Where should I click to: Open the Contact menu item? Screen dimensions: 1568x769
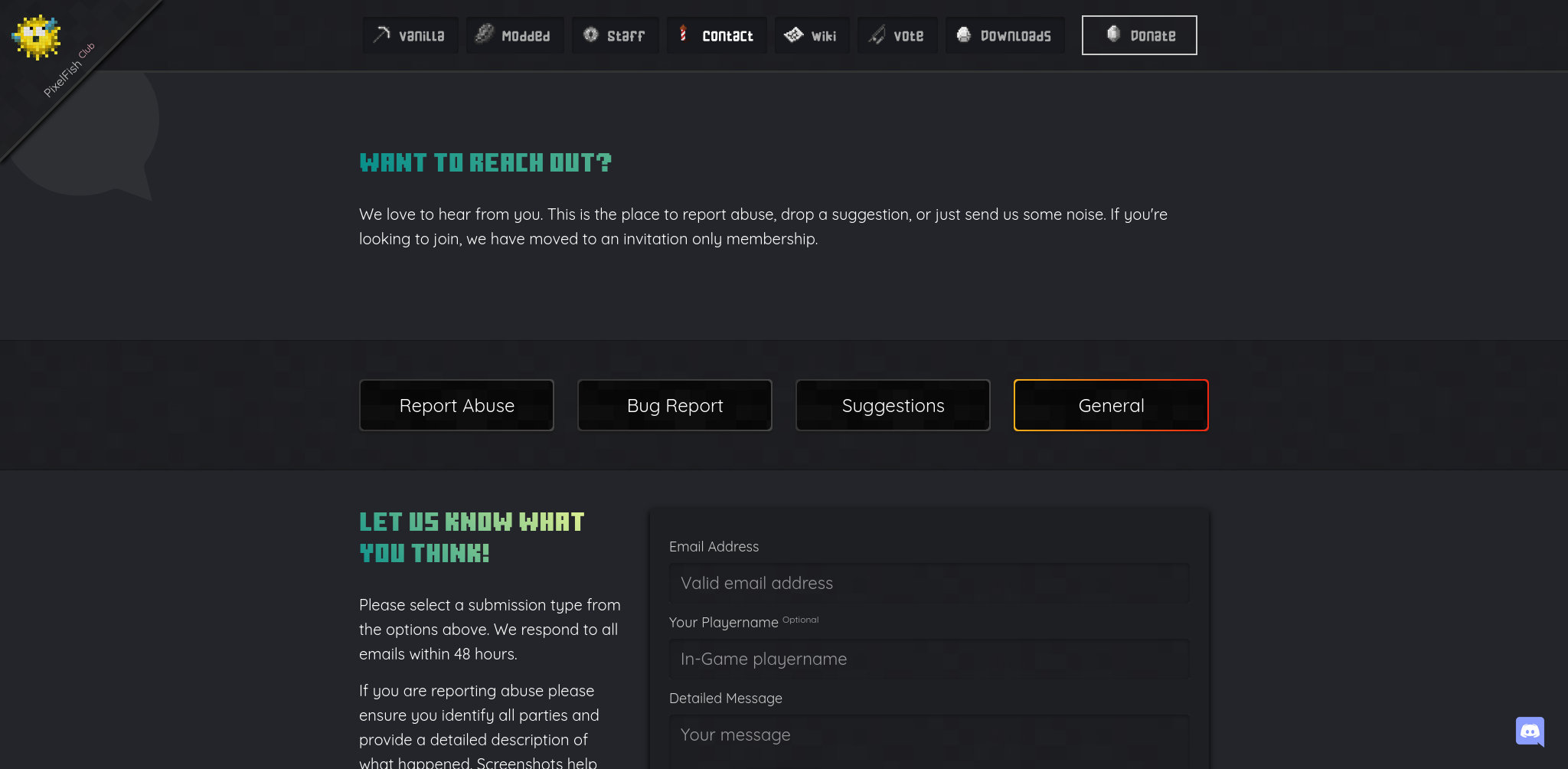(727, 36)
